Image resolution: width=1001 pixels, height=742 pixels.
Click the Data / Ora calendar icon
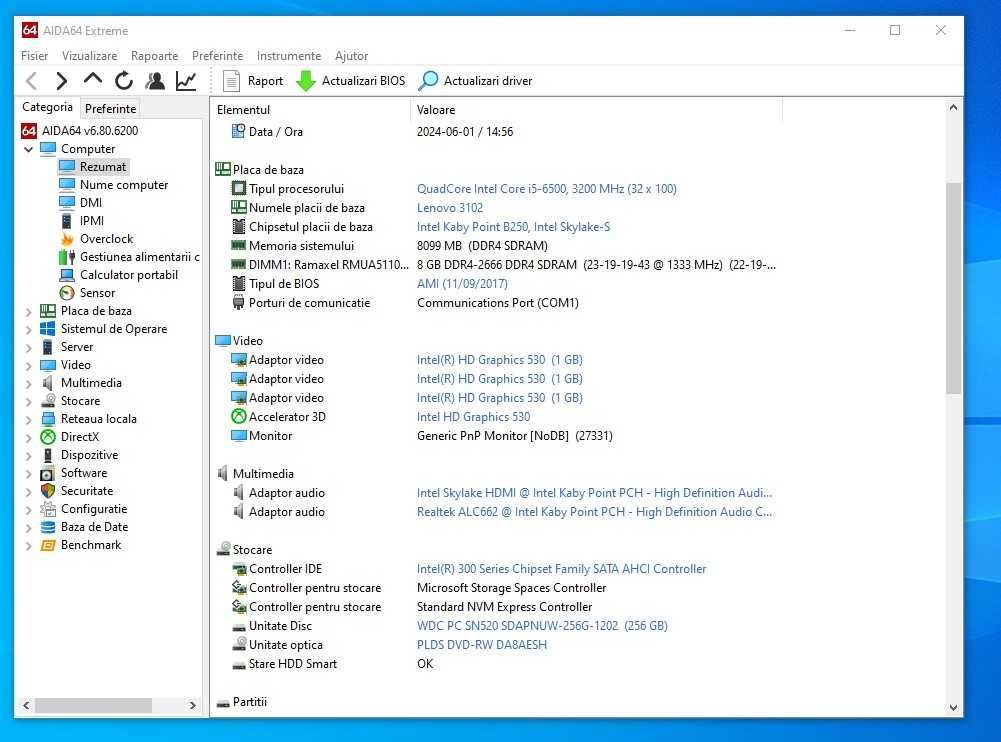pos(239,131)
